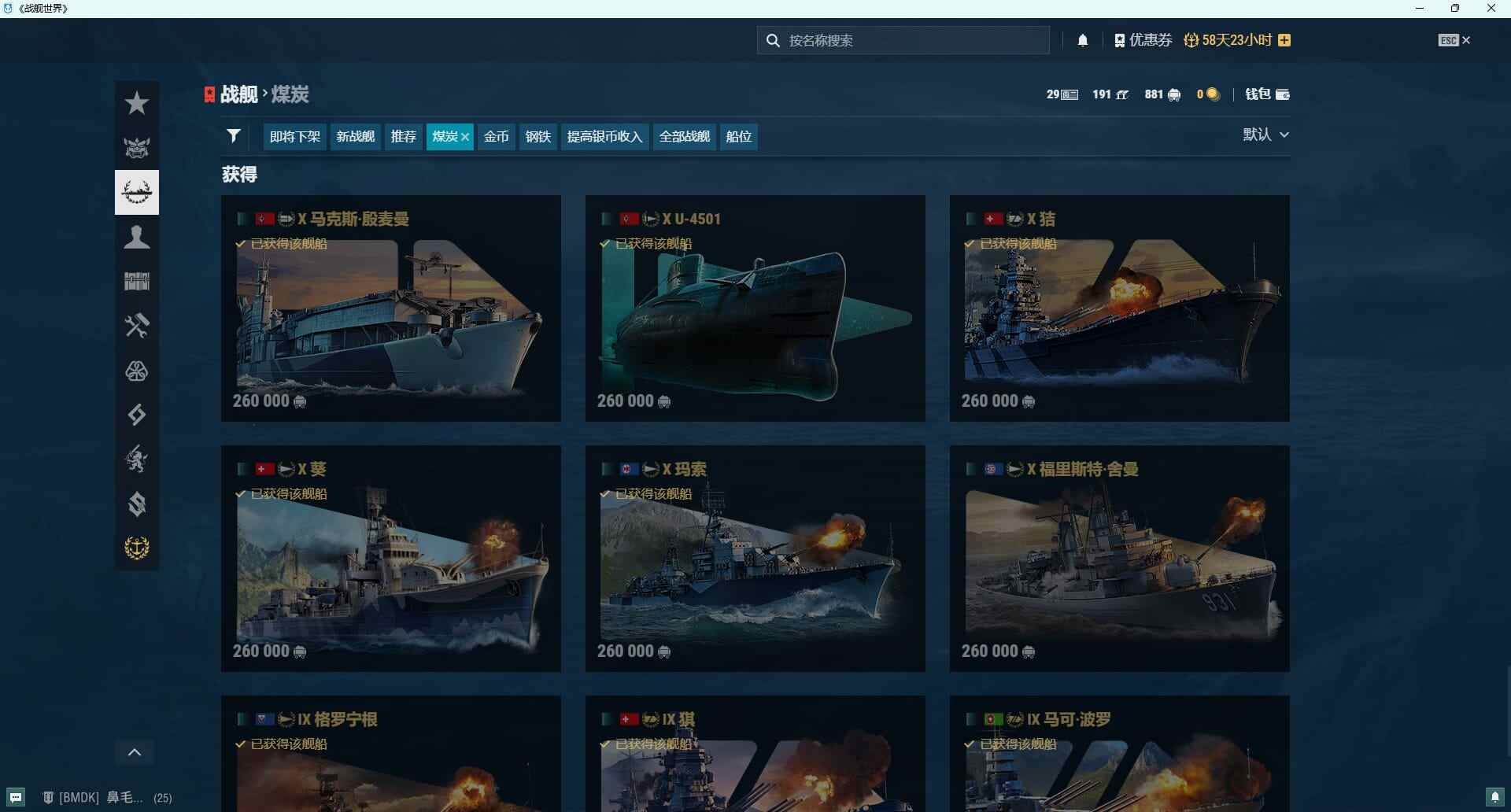Image resolution: width=1511 pixels, height=812 pixels.
Task: Open the X U-4501 submarine card
Action: (x=755, y=308)
